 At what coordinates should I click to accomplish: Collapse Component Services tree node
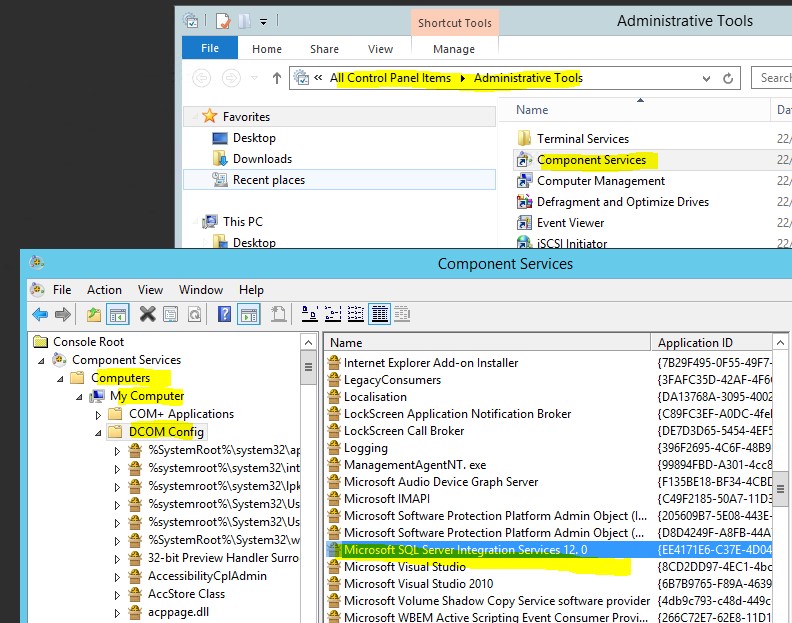41,361
